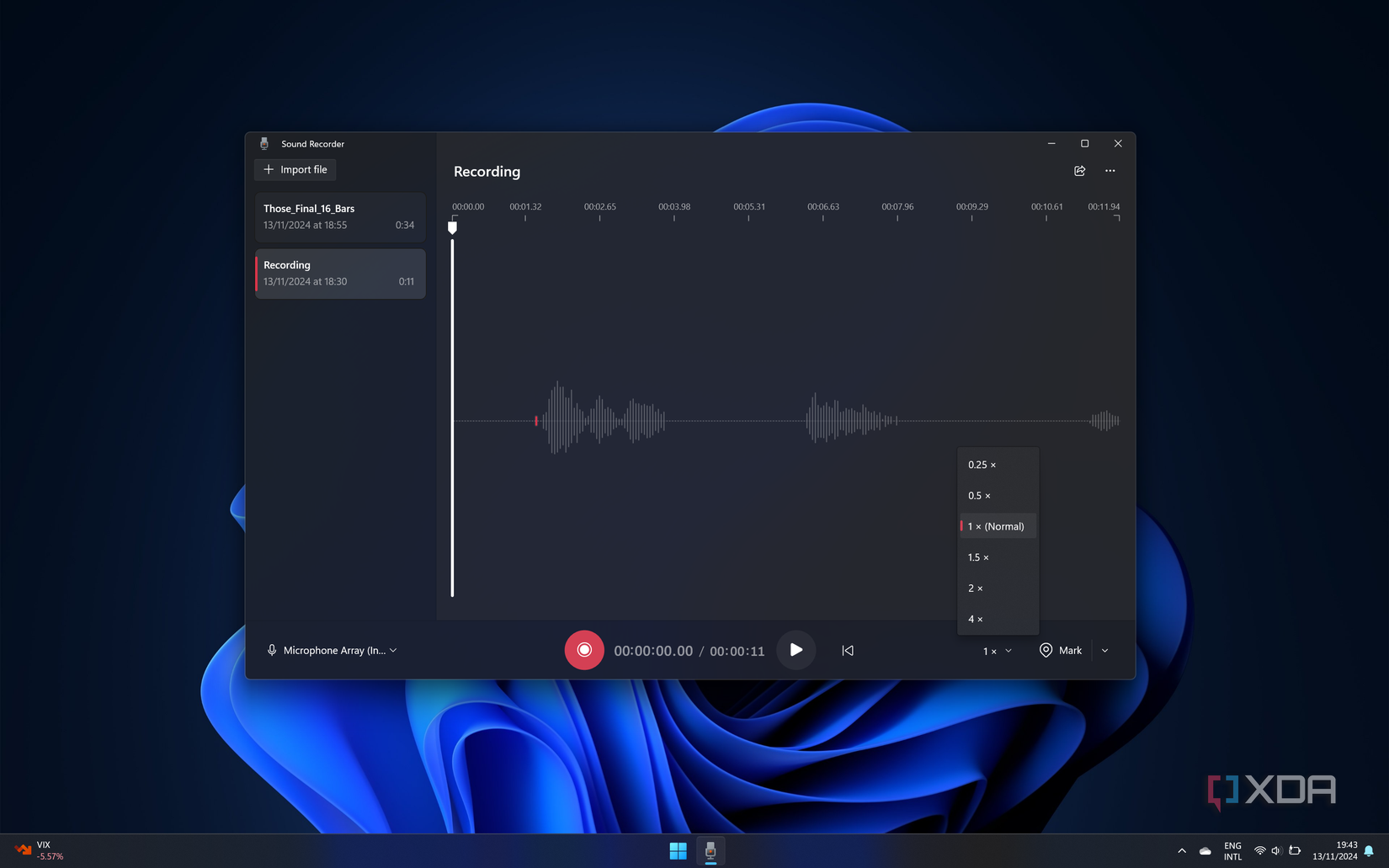Click the volume icon in system tray

tap(1276, 851)
